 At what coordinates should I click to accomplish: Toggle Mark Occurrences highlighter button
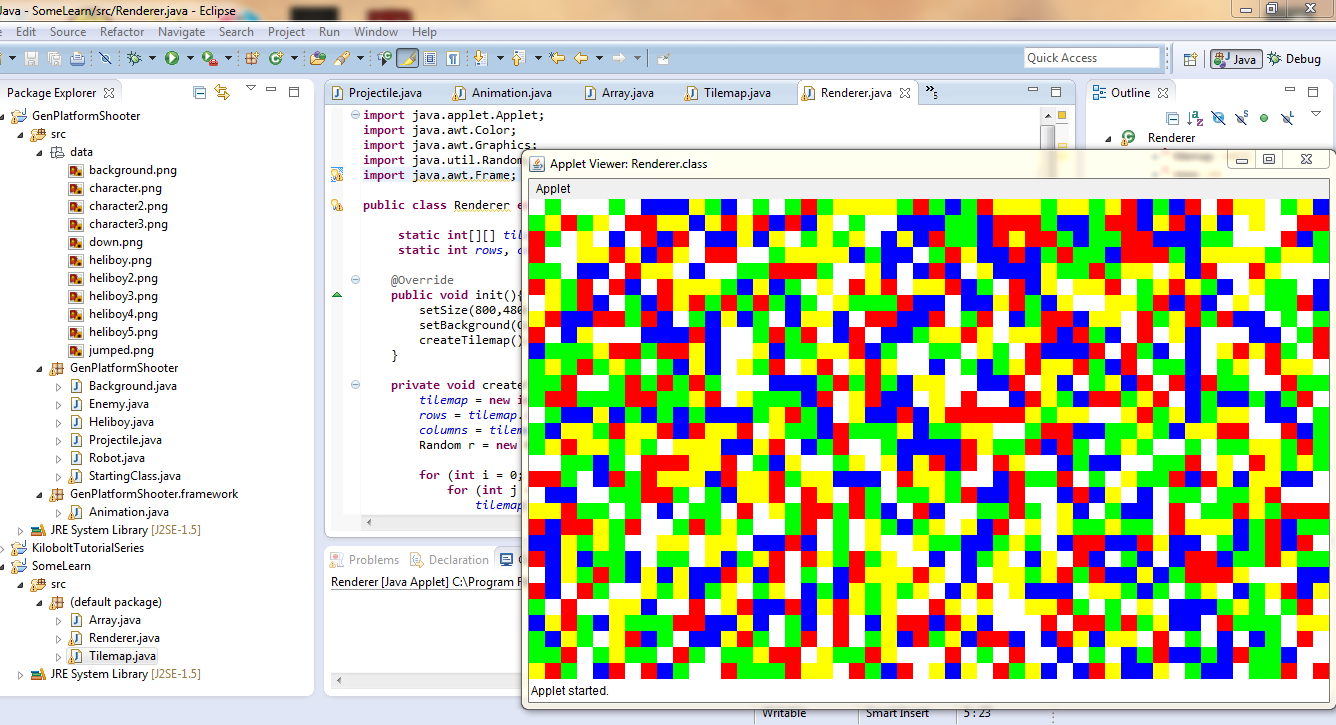pyautogui.click(x=407, y=58)
